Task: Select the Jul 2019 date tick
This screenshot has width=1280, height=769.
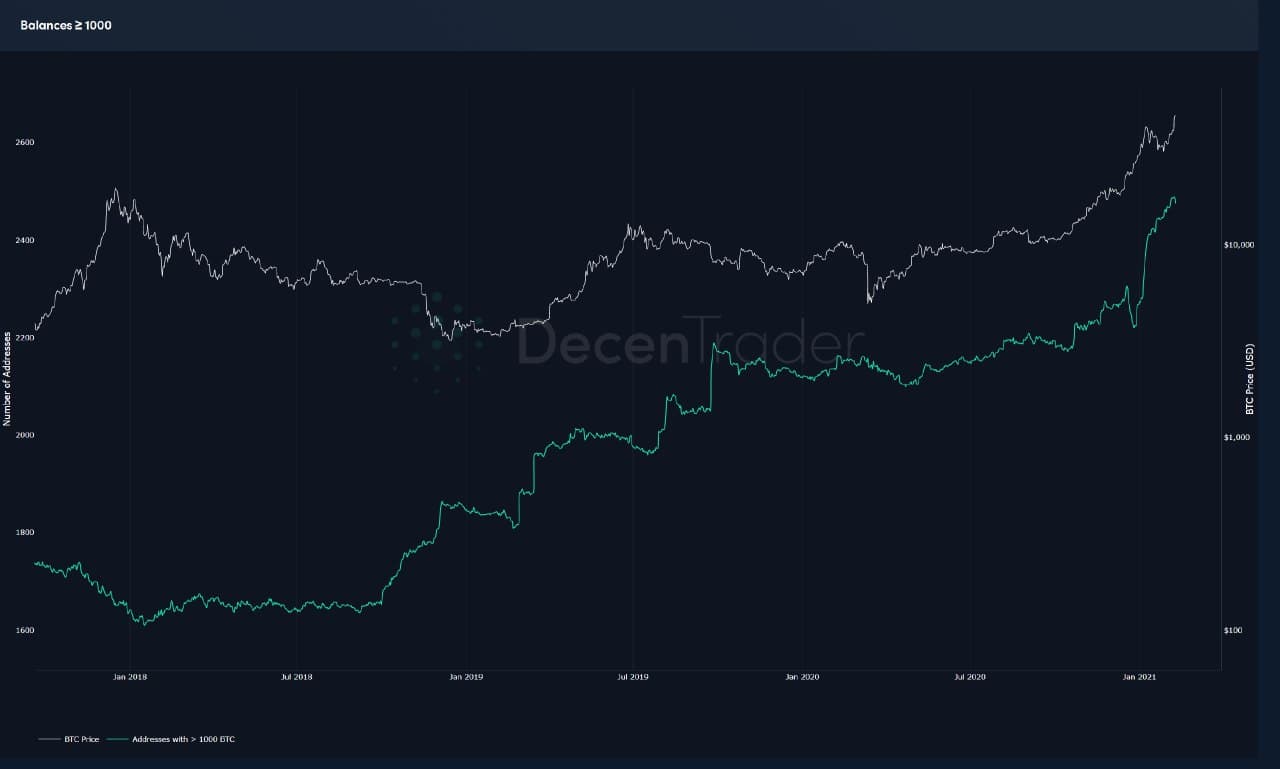Action: (x=633, y=678)
